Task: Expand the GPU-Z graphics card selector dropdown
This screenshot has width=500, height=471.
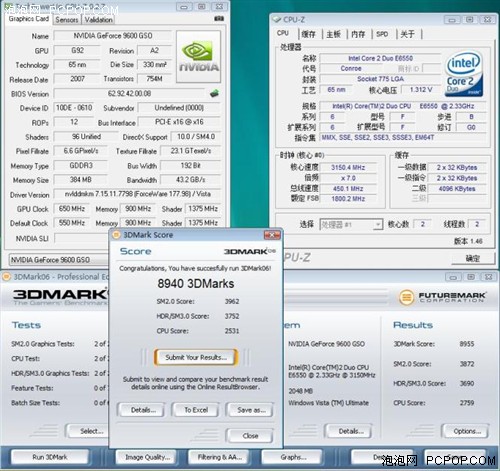Action: [x=58, y=260]
